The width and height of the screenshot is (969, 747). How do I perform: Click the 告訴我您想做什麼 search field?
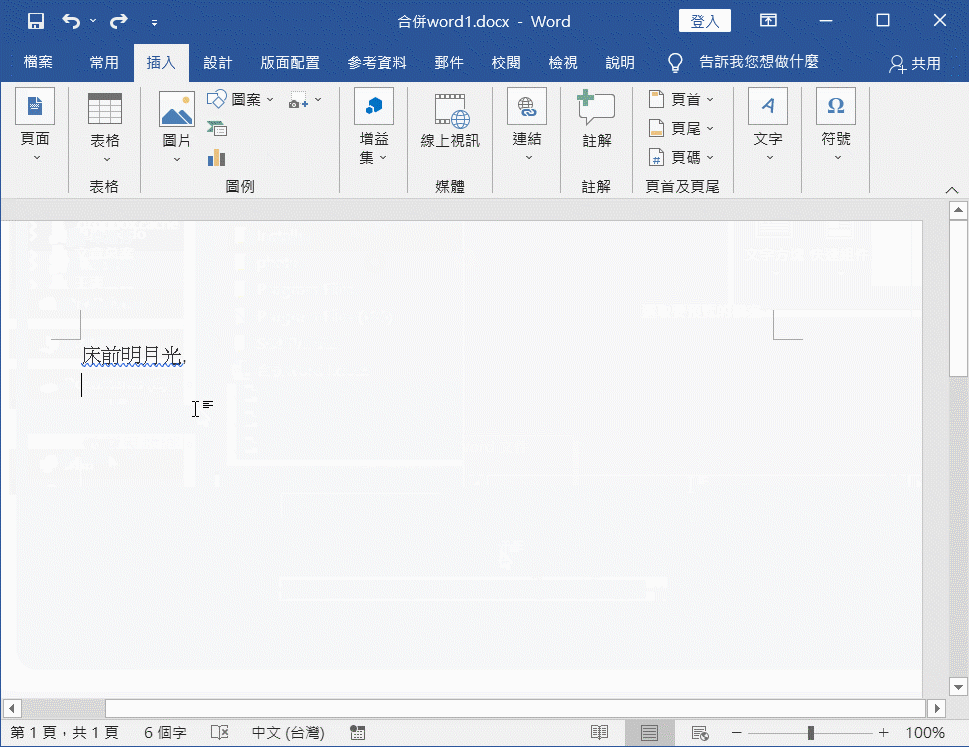click(x=758, y=63)
